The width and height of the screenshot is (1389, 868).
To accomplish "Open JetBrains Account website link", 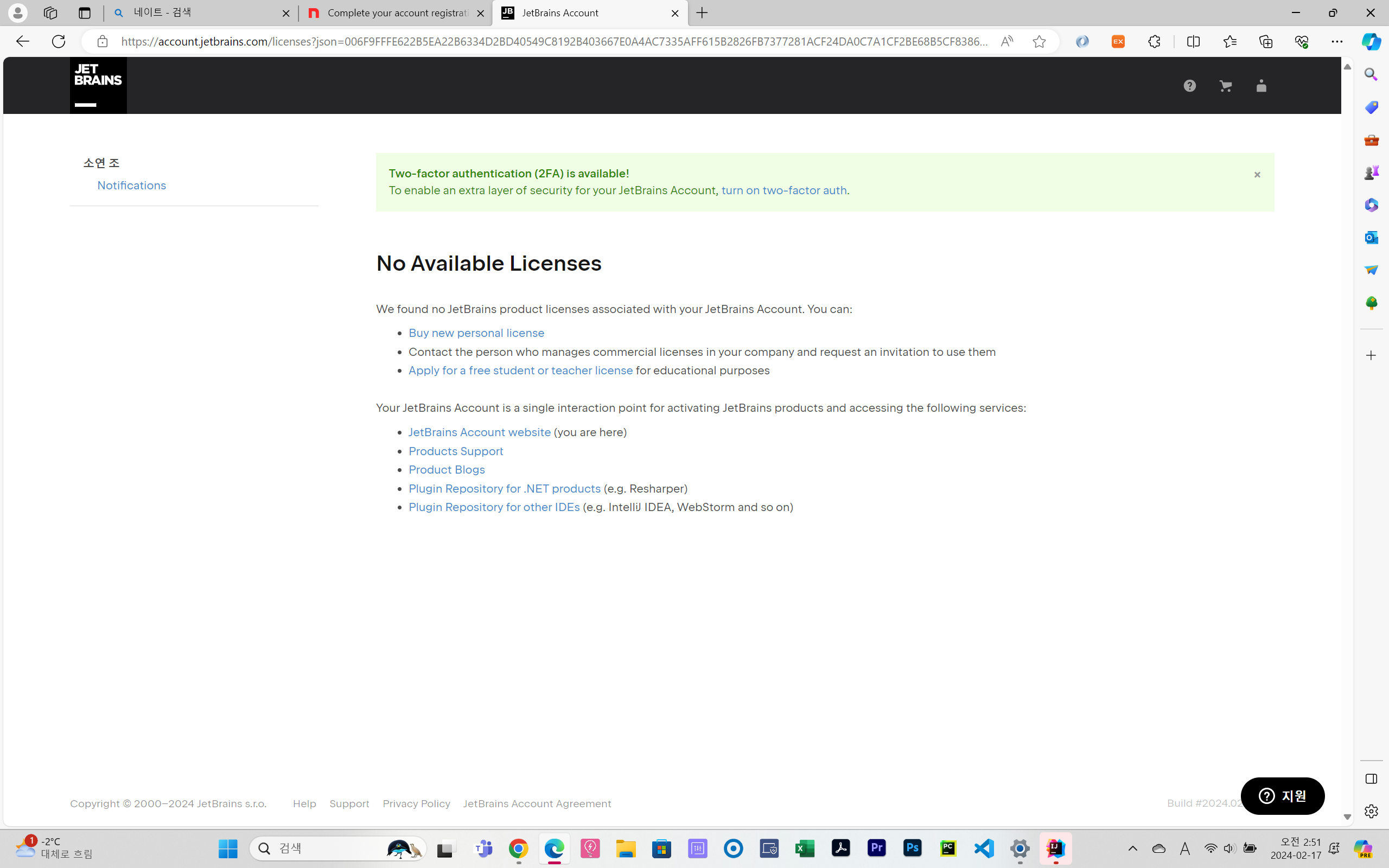I will pyautogui.click(x=479, y=432).
